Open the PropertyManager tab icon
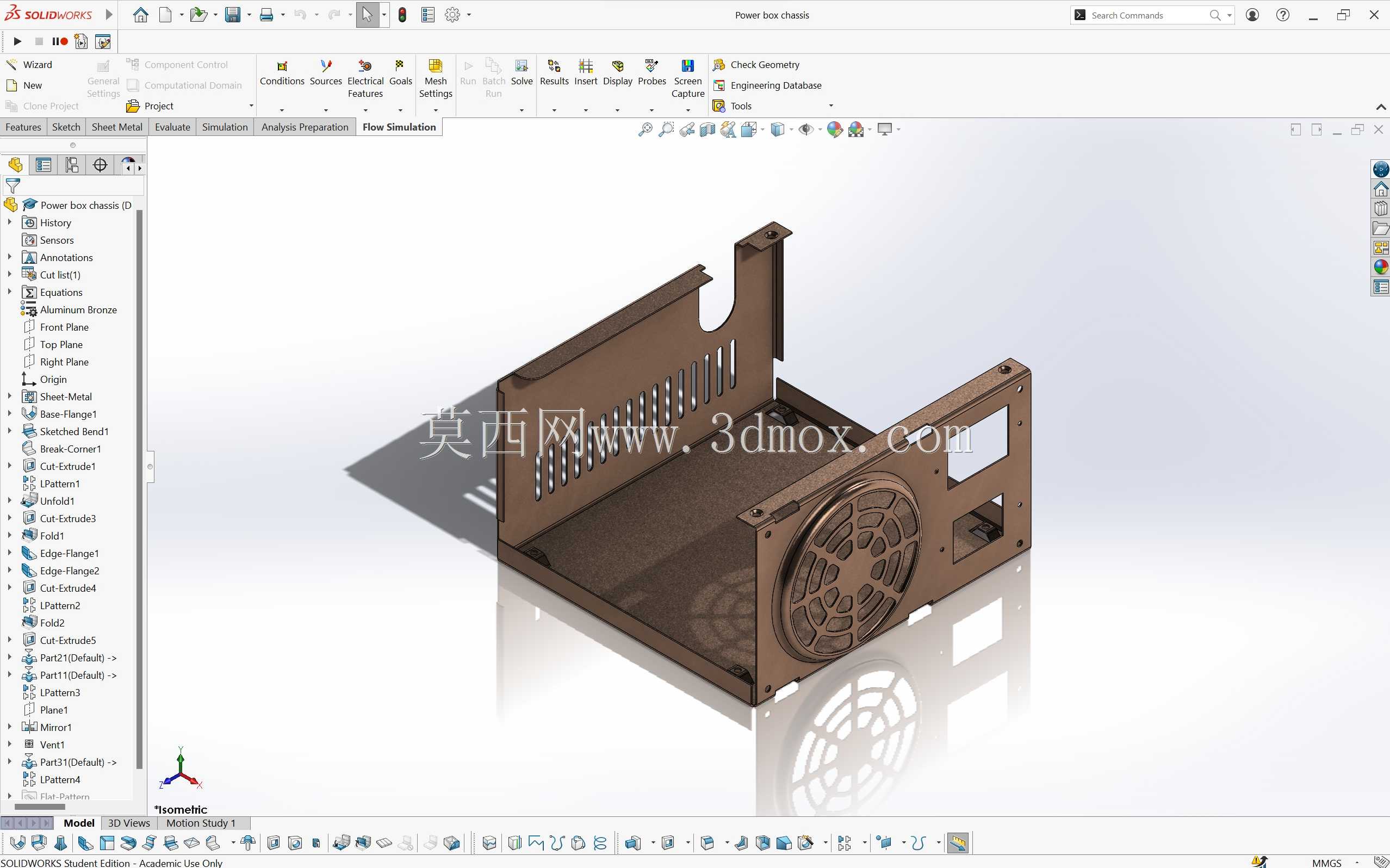 (x=43, y=165)
